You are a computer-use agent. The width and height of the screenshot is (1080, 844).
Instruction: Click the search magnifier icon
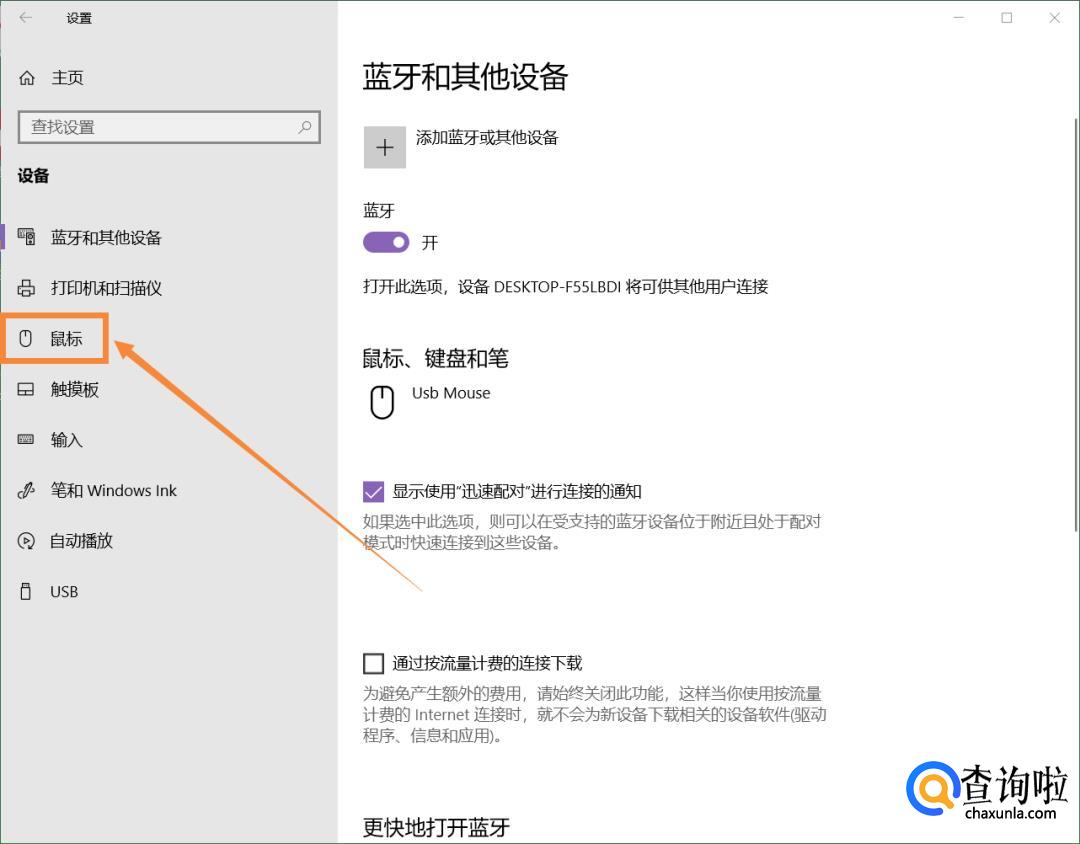coord(305,127)
